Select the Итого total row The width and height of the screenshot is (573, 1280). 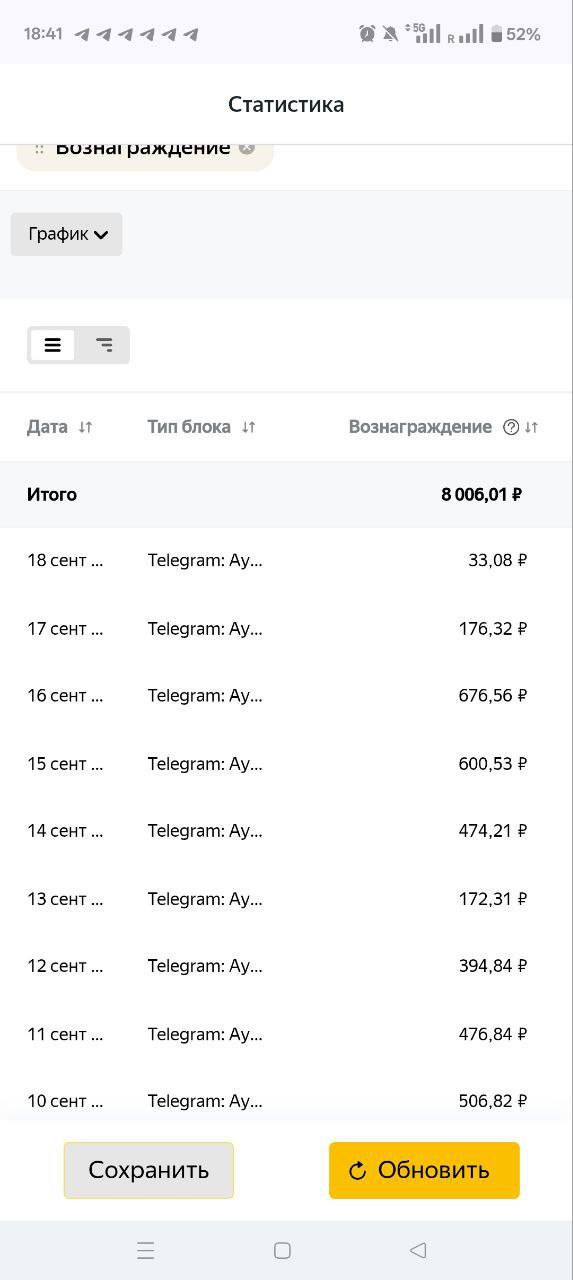coord(286,494)
